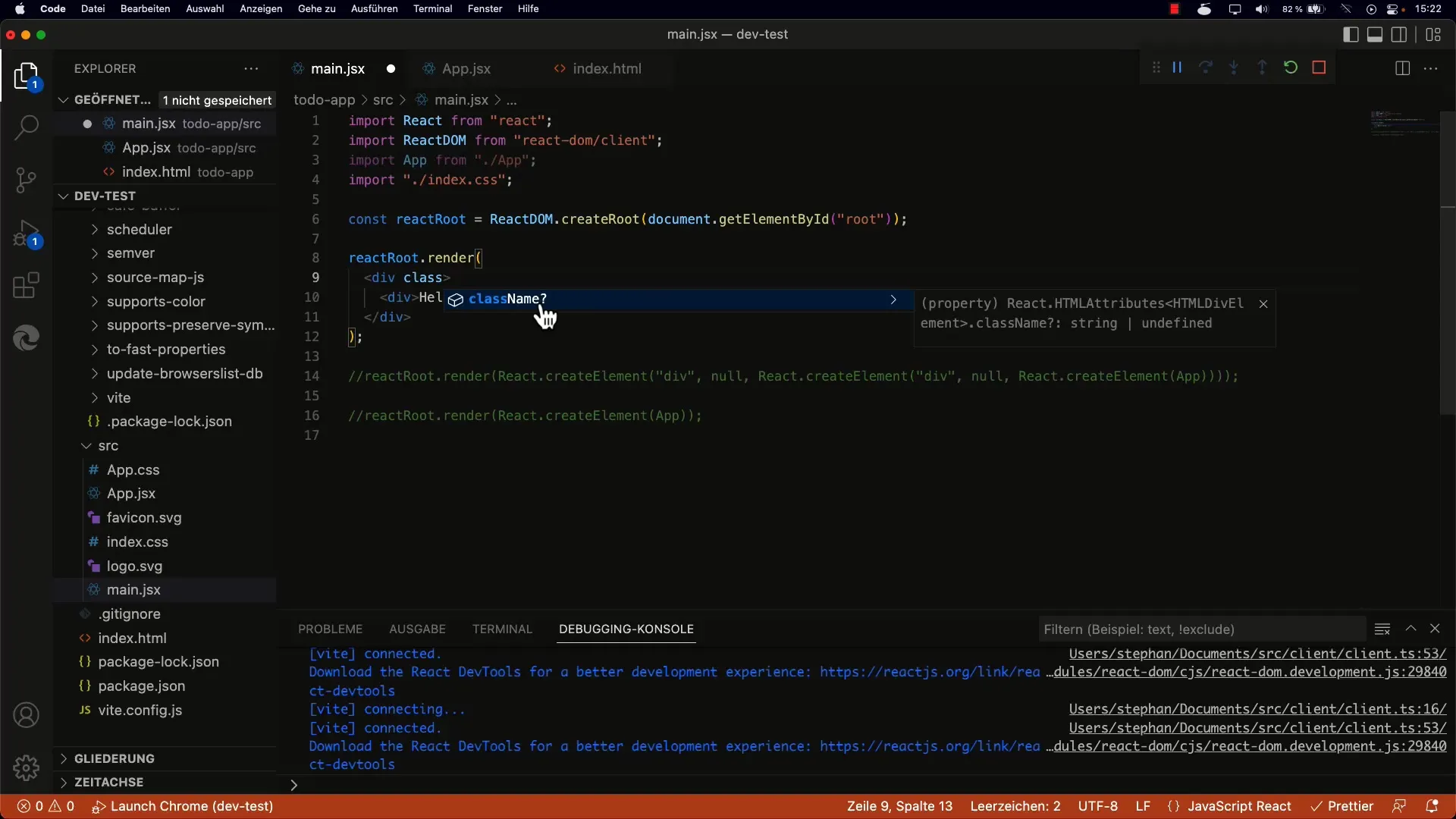This screenshot has width=1456, height=819.
Task: Click the feedback icon in status bar
Action: [1399, 806]
